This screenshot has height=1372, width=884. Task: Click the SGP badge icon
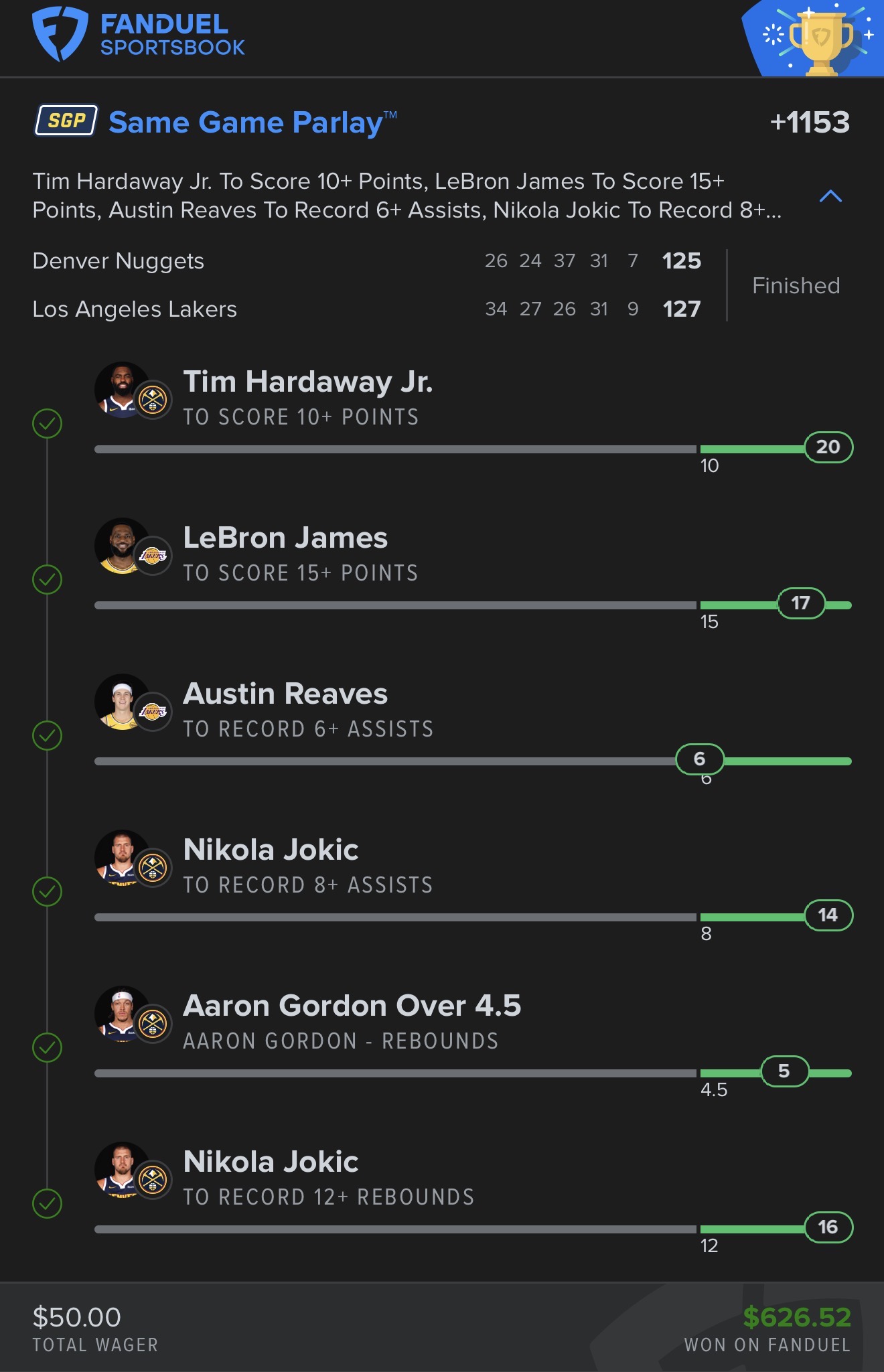[66, 121]
